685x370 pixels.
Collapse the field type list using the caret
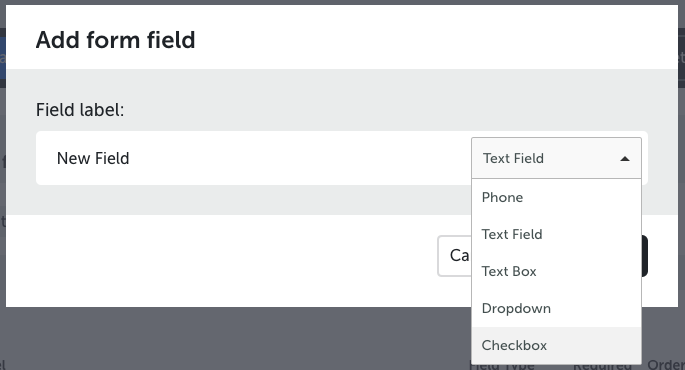(625, 159)
